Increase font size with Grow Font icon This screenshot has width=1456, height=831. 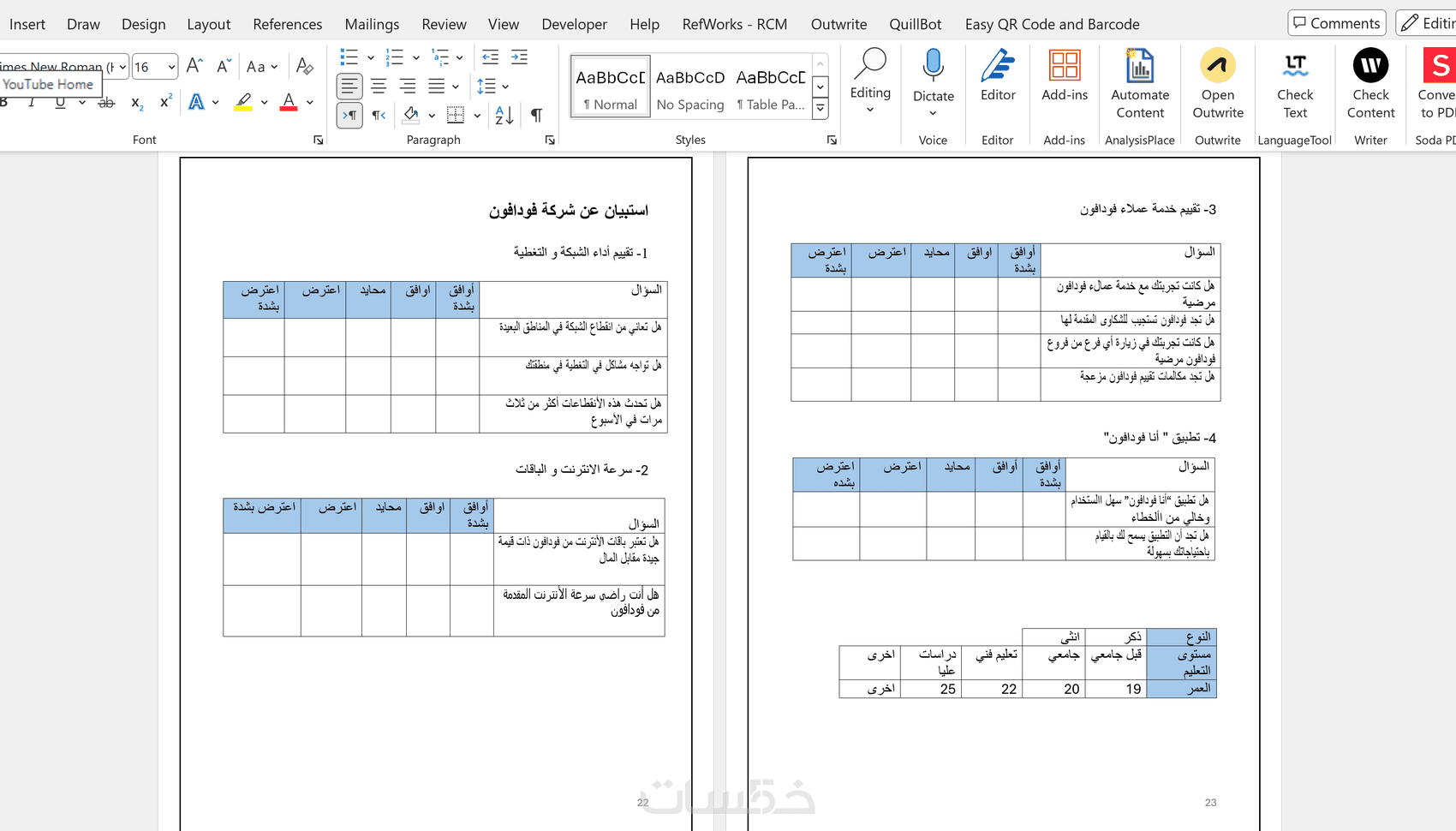coord(194,66)
